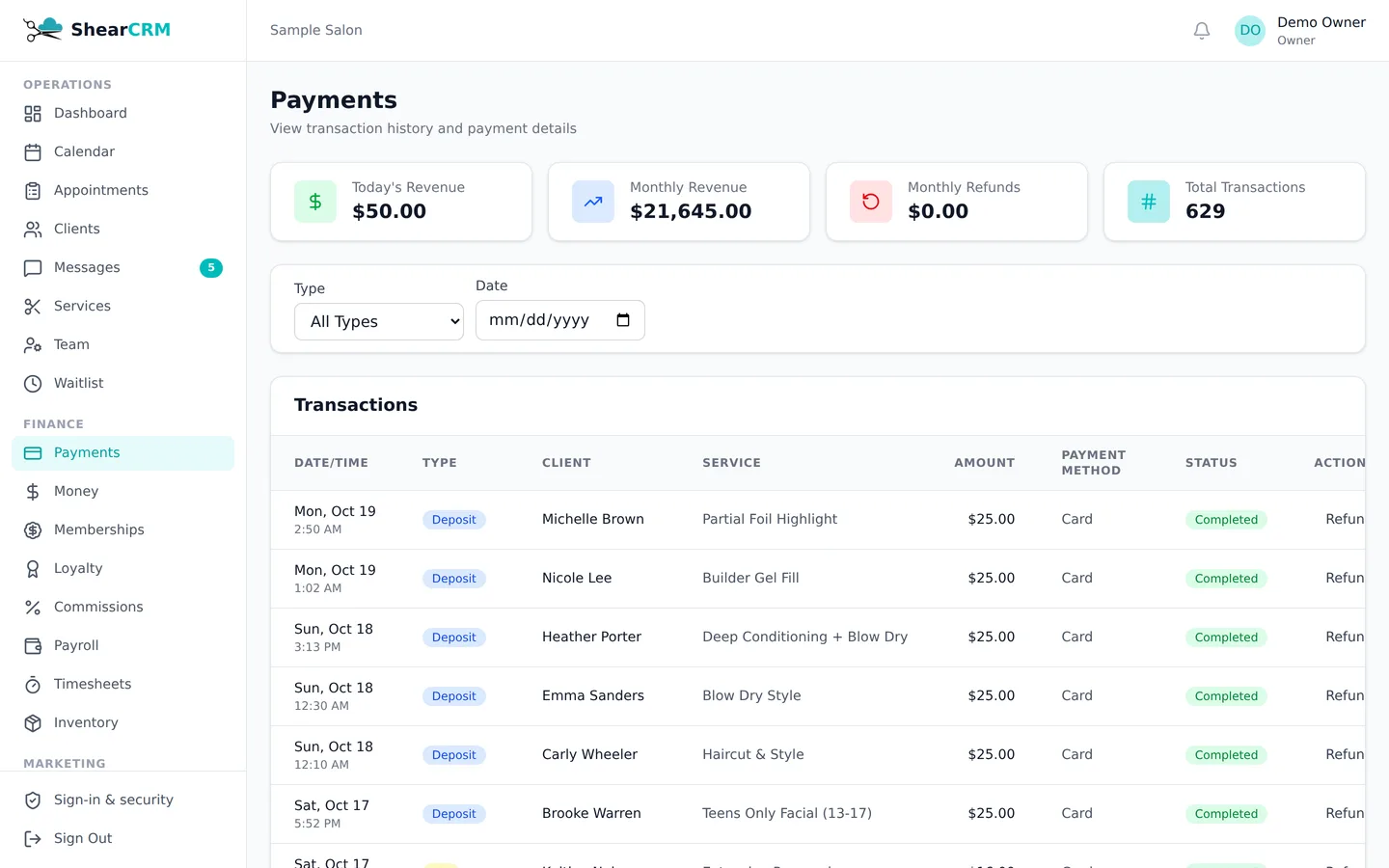1389x868 pixels.
Task: Click the Monthly Refunds circular arrow icon
Action: [x=871, y=202]
